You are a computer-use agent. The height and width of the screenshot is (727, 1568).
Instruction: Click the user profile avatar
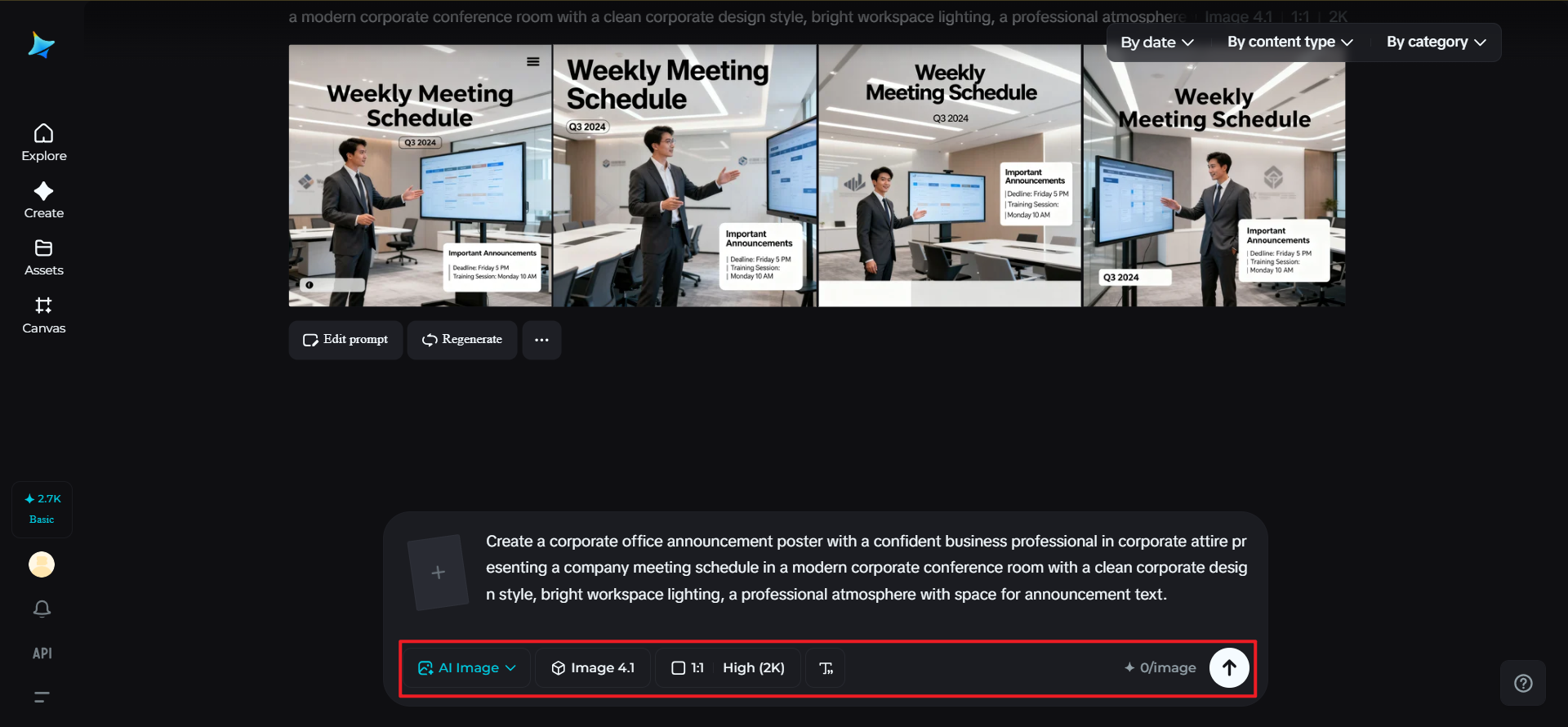coord(42,564)
